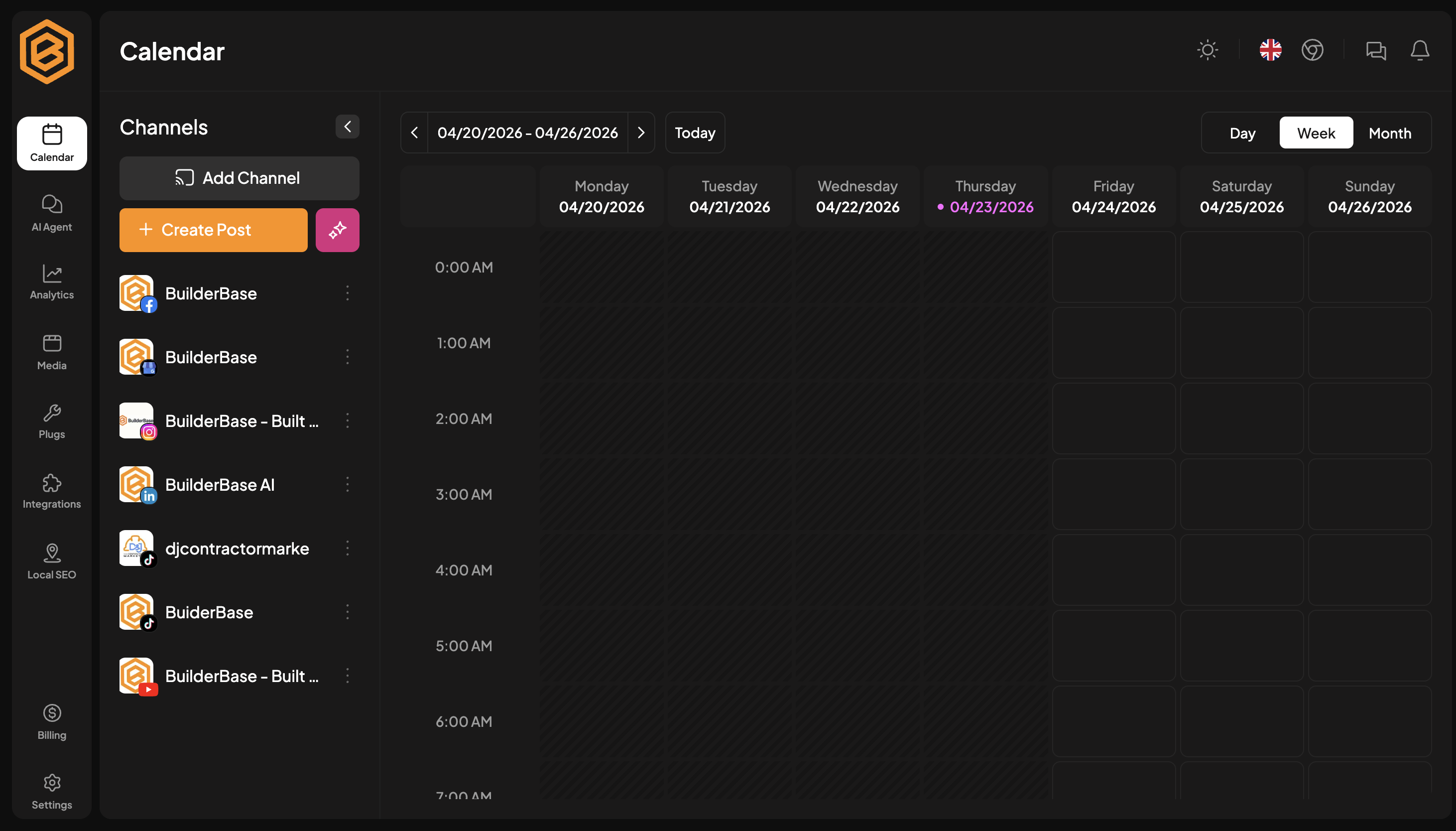Click the pink AI sparkle generate button

[x=337, y=230]
